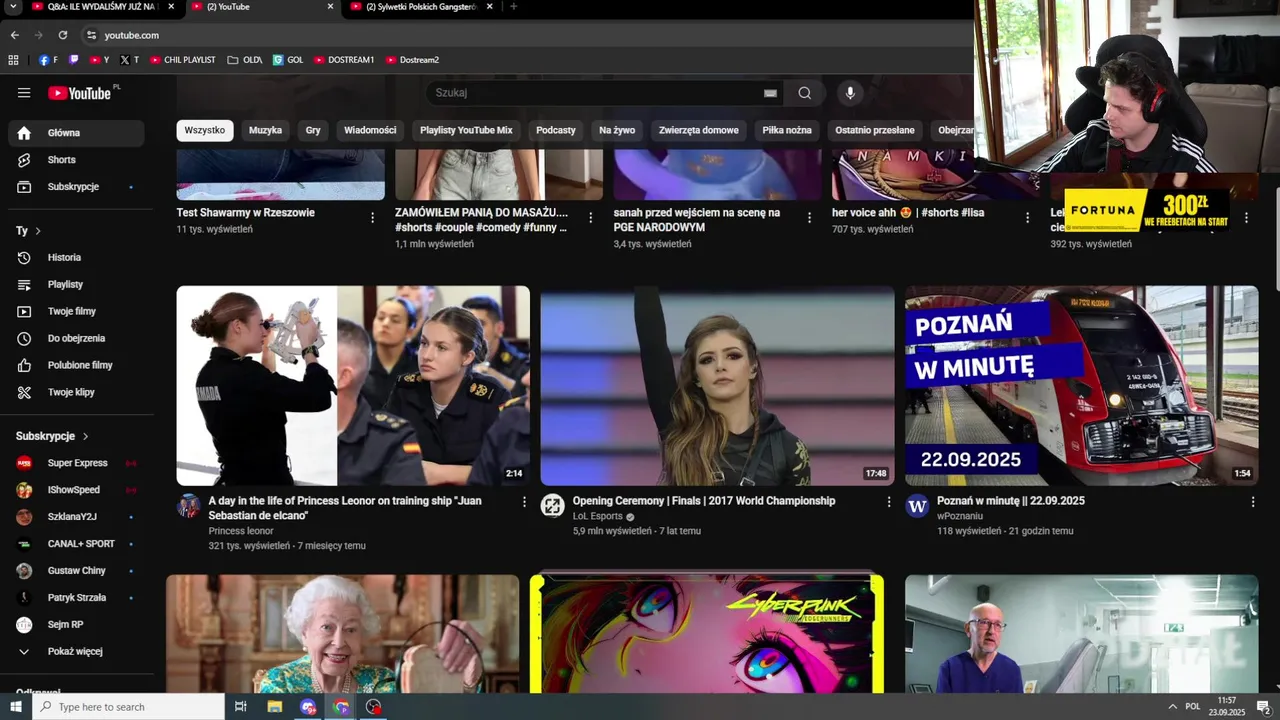This screenshot has width=1280, height=720.
Task: Open a new browser tab
Action: coord(514,7)
